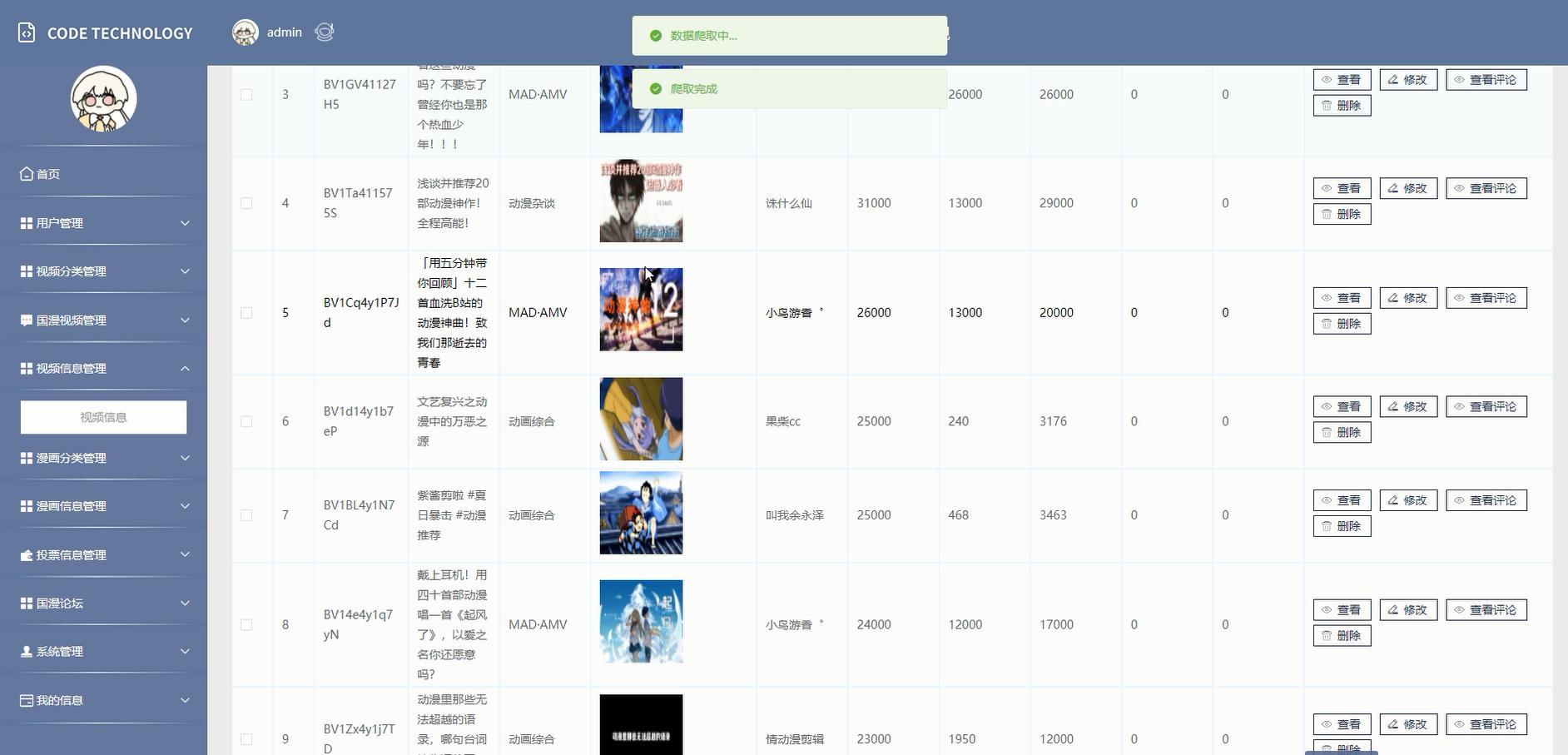This screenshot has width=1568, height=755.
Task: Open 查看评论 for row 9
Action: 1486,724
